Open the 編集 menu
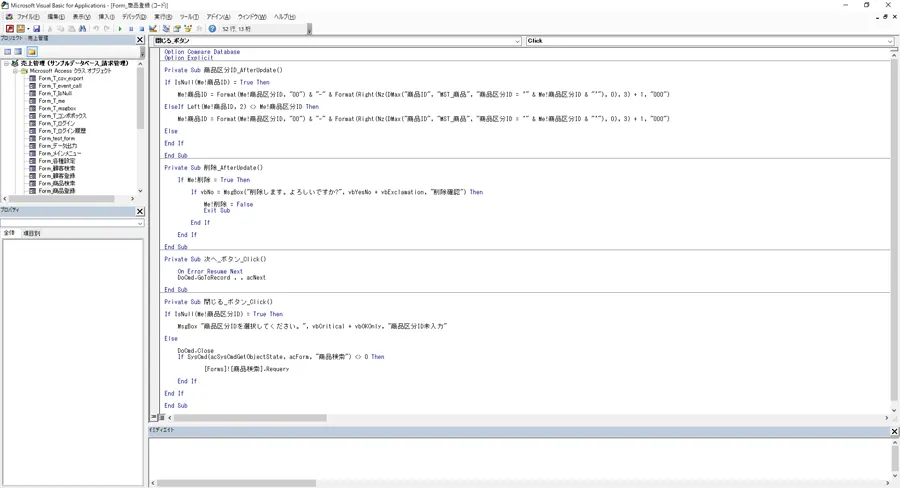900x488 pixels. click(56, 17)
